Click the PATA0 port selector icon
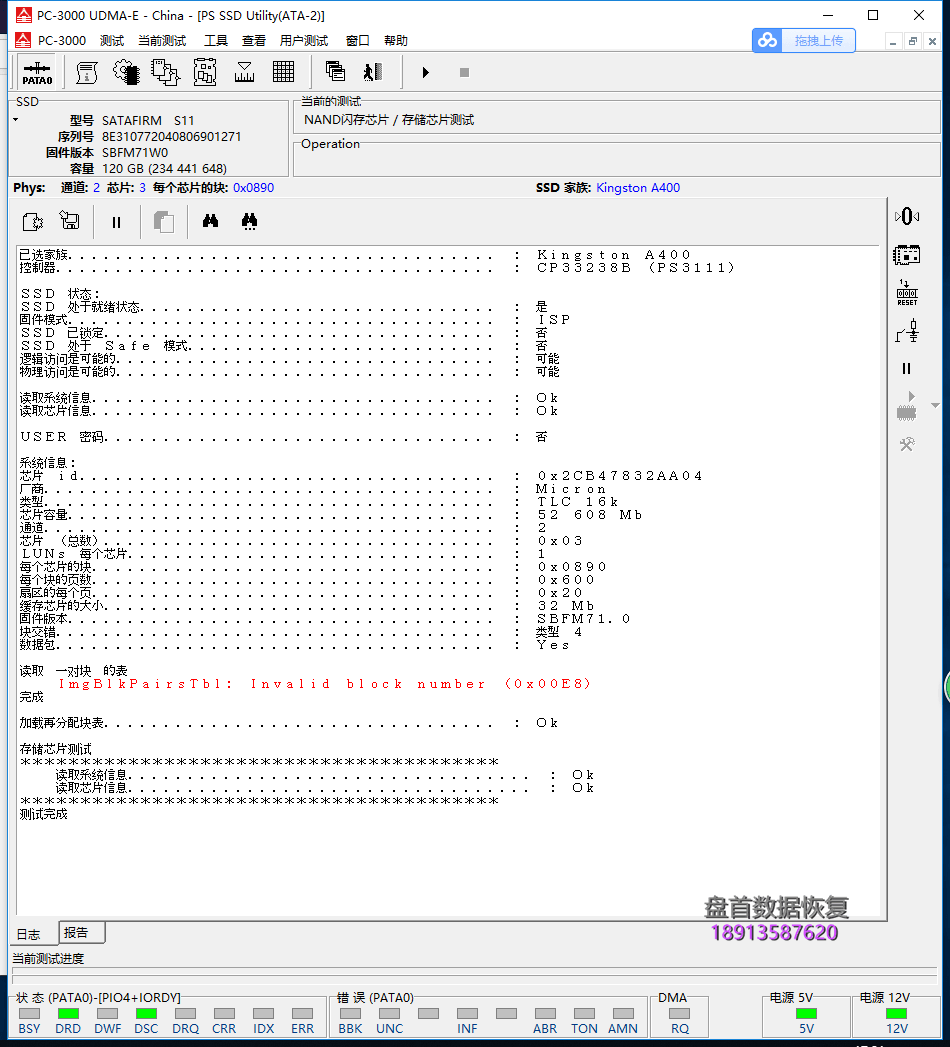The height and width of the screenshot is (1047, 950). coord(37,73)
